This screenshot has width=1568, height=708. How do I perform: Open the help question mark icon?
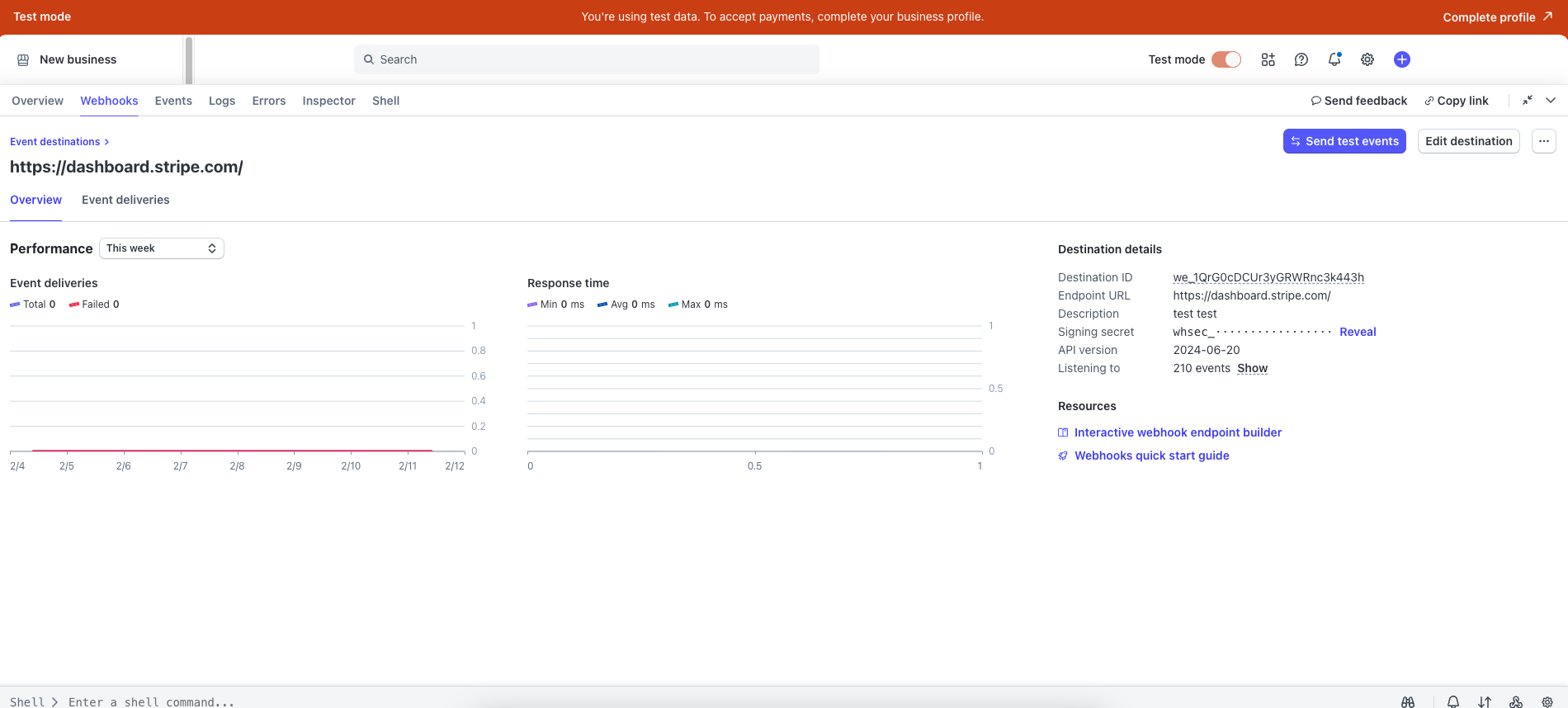click(x=1301, y=59)
